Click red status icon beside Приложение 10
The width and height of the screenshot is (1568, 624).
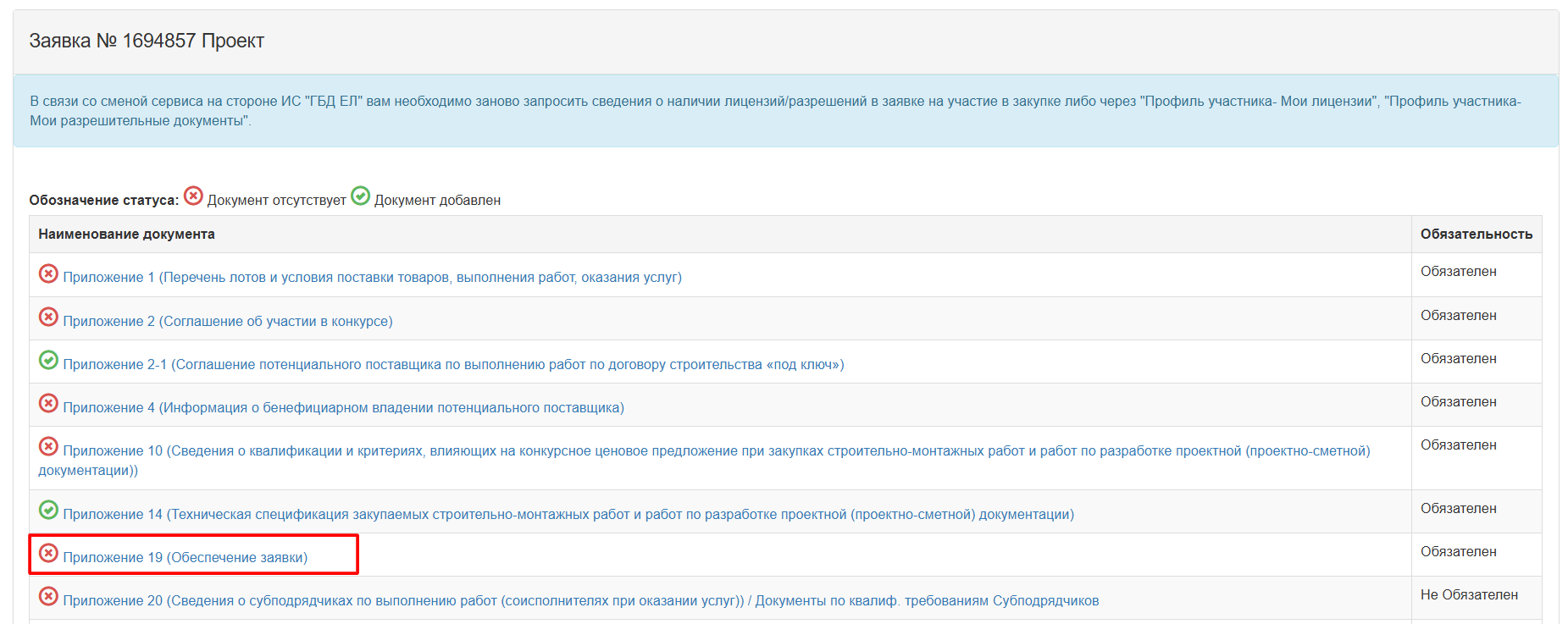48,447
